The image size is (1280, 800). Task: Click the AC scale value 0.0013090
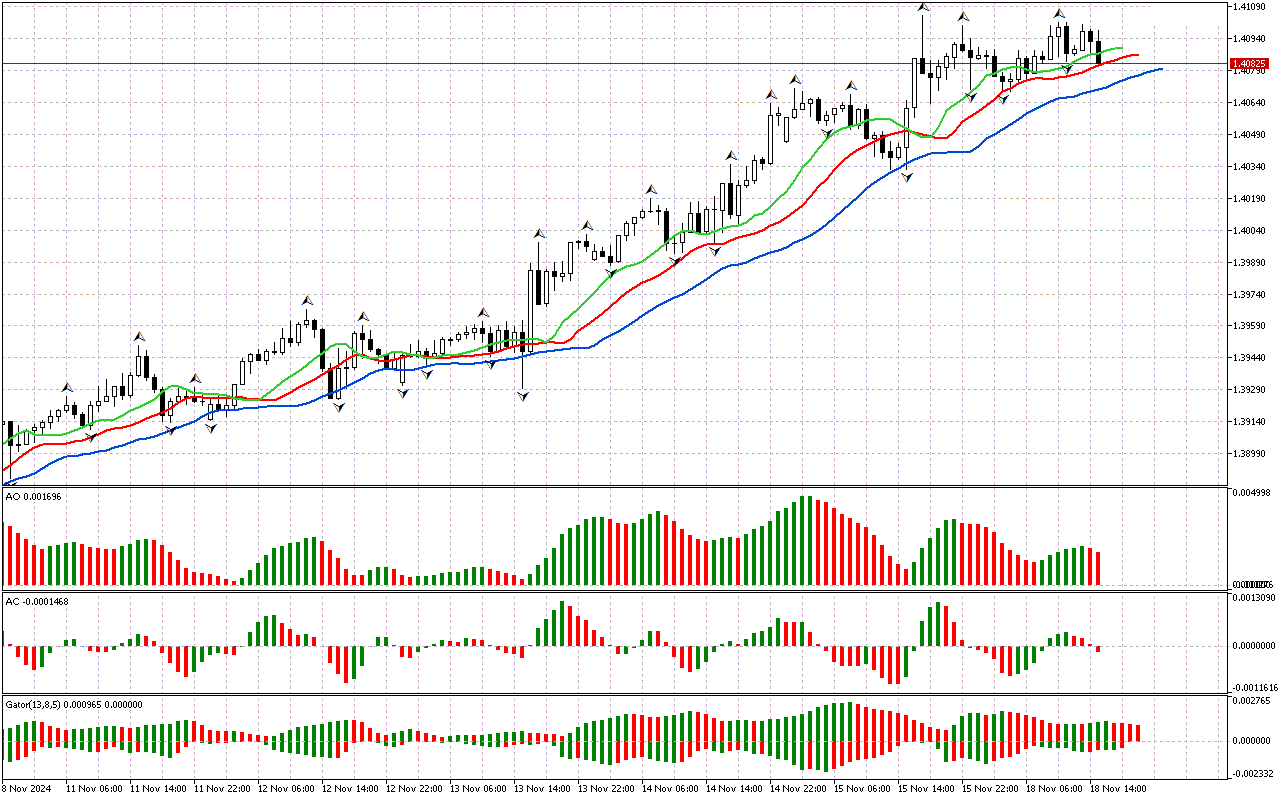[1252, 597]
